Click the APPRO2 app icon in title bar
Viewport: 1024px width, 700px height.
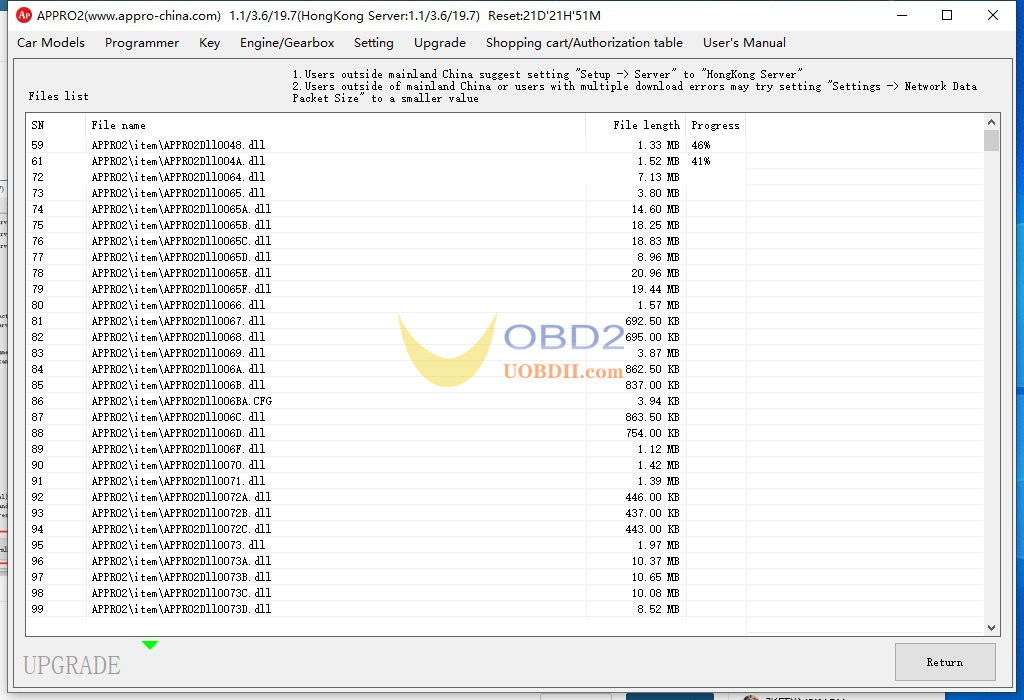click(24, 15)
